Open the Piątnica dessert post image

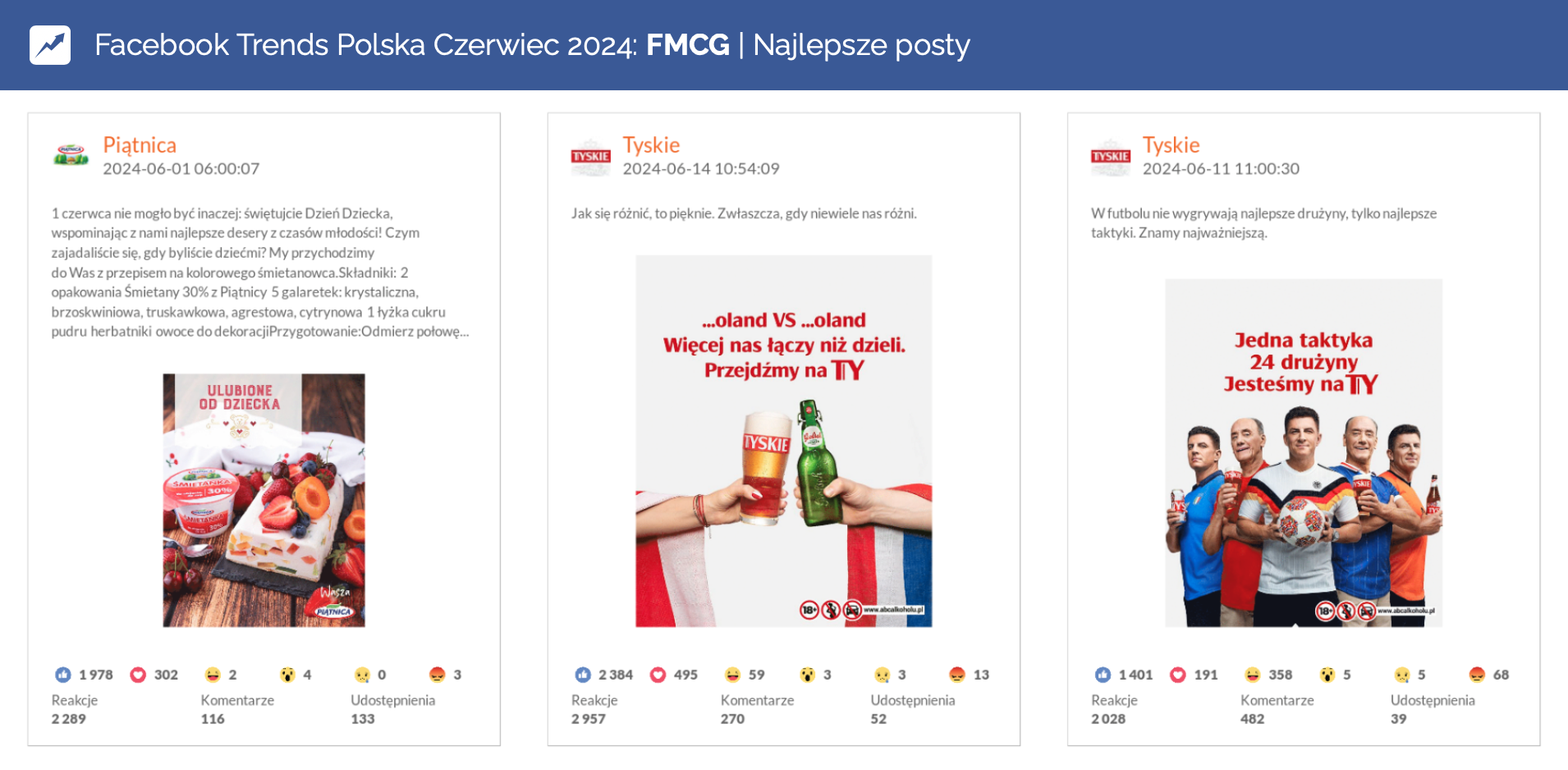pyautogui.click(x=264, y=500)
